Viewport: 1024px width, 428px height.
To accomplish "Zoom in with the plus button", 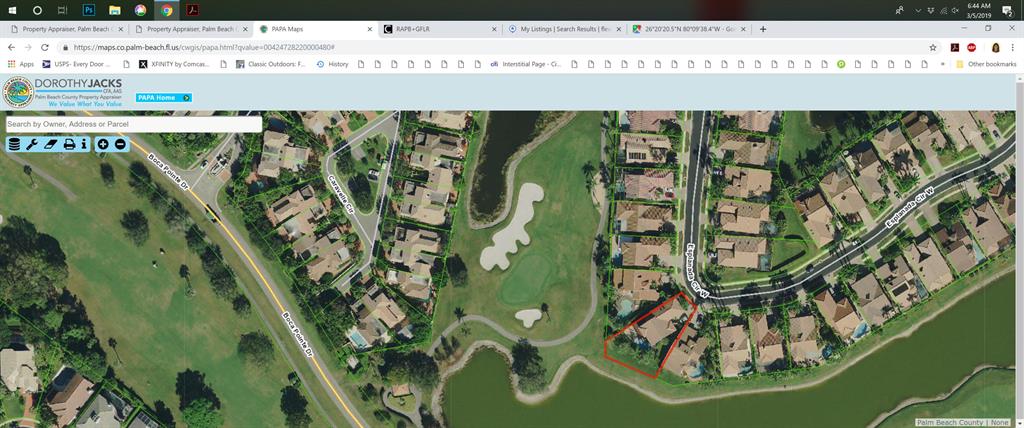I will (x=104, y=145).
